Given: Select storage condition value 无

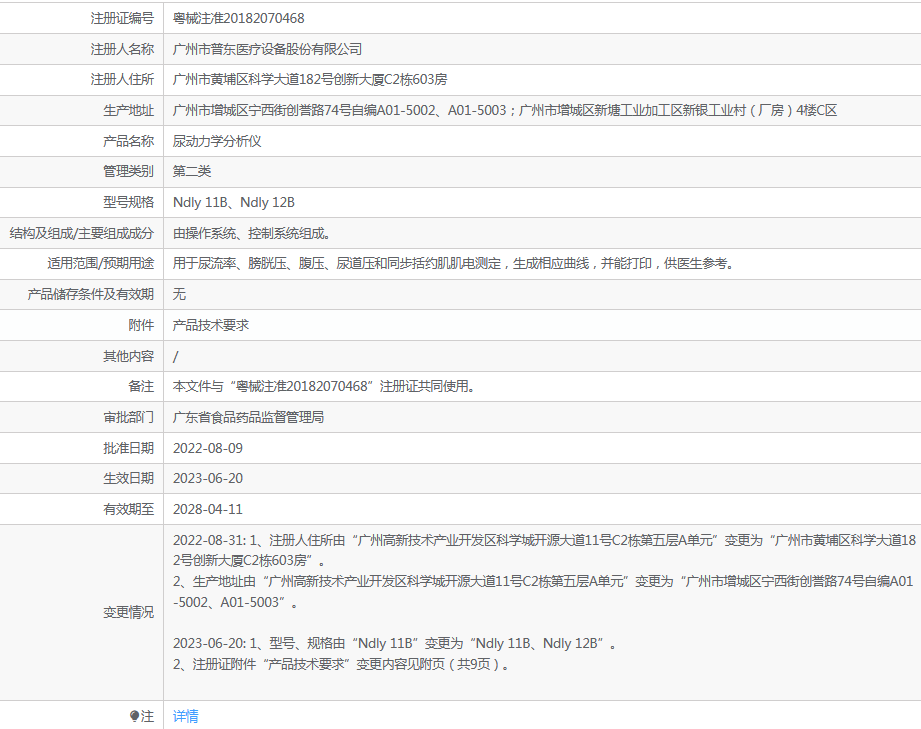Looking at the screenshot, I should click(x=179, y=294).
